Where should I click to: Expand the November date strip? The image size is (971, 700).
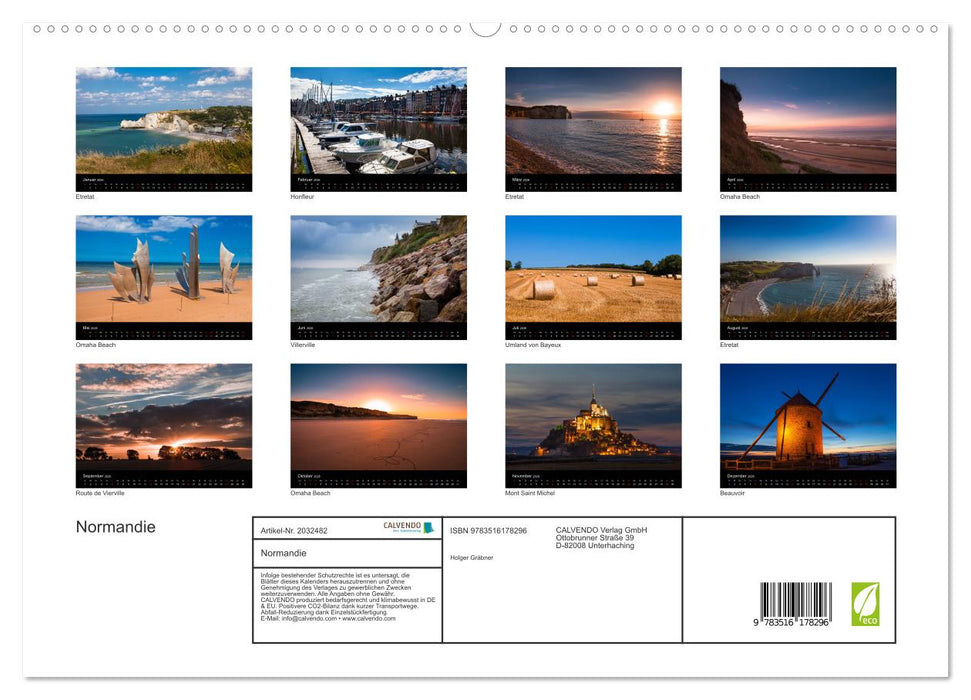pyautogui.click(x=592, y=477)
